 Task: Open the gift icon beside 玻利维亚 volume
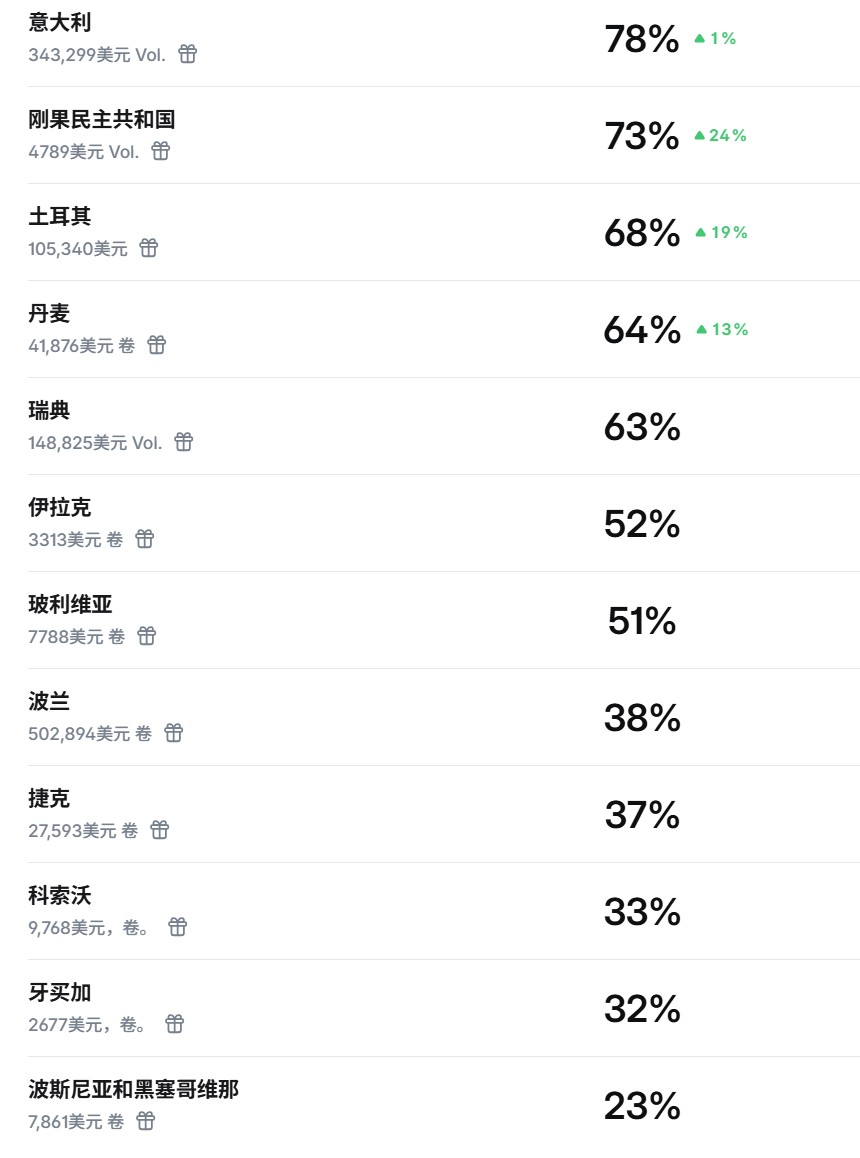coord(147,636)
